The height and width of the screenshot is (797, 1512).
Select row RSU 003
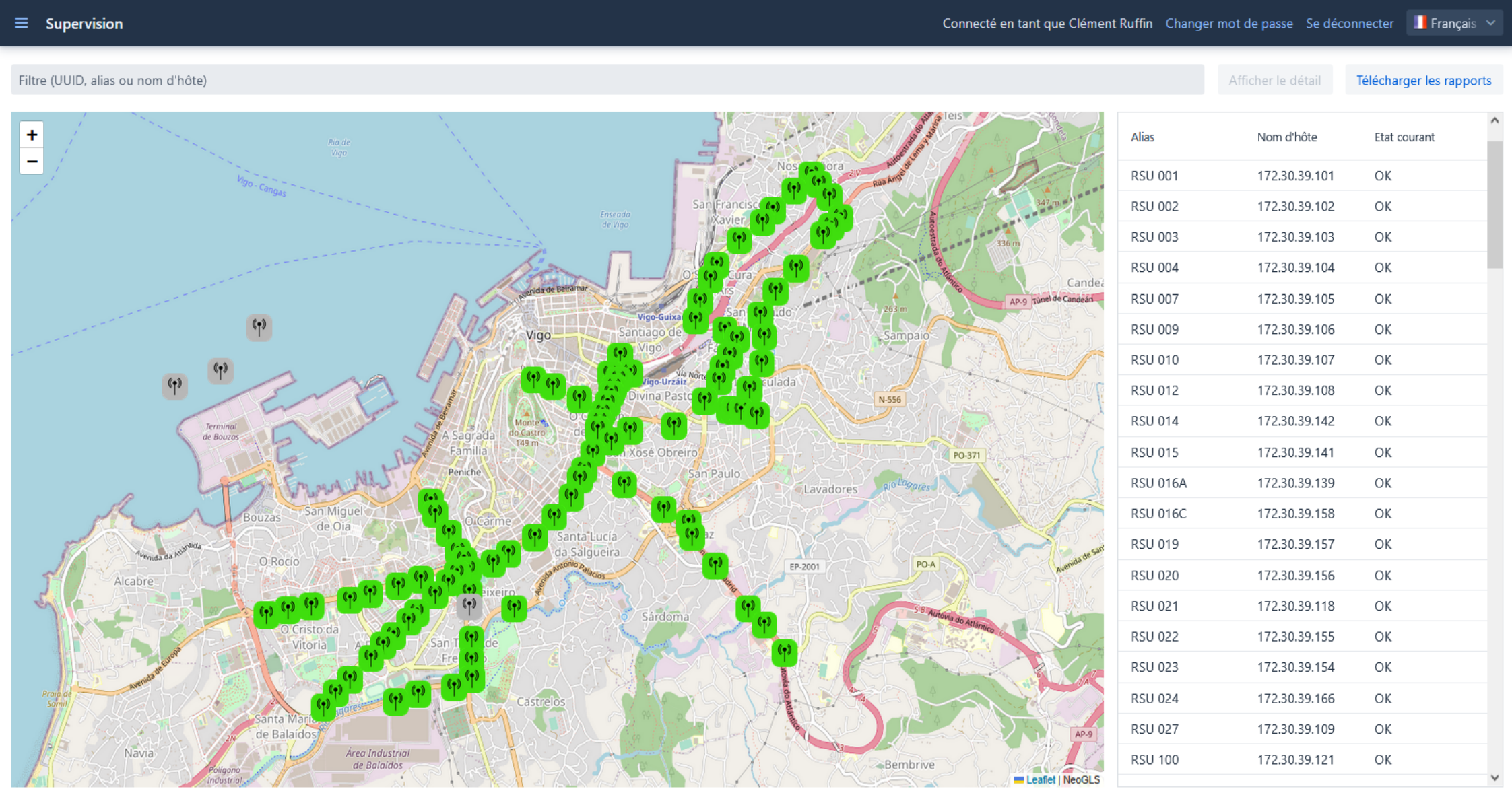click(x=1302, y=237)
